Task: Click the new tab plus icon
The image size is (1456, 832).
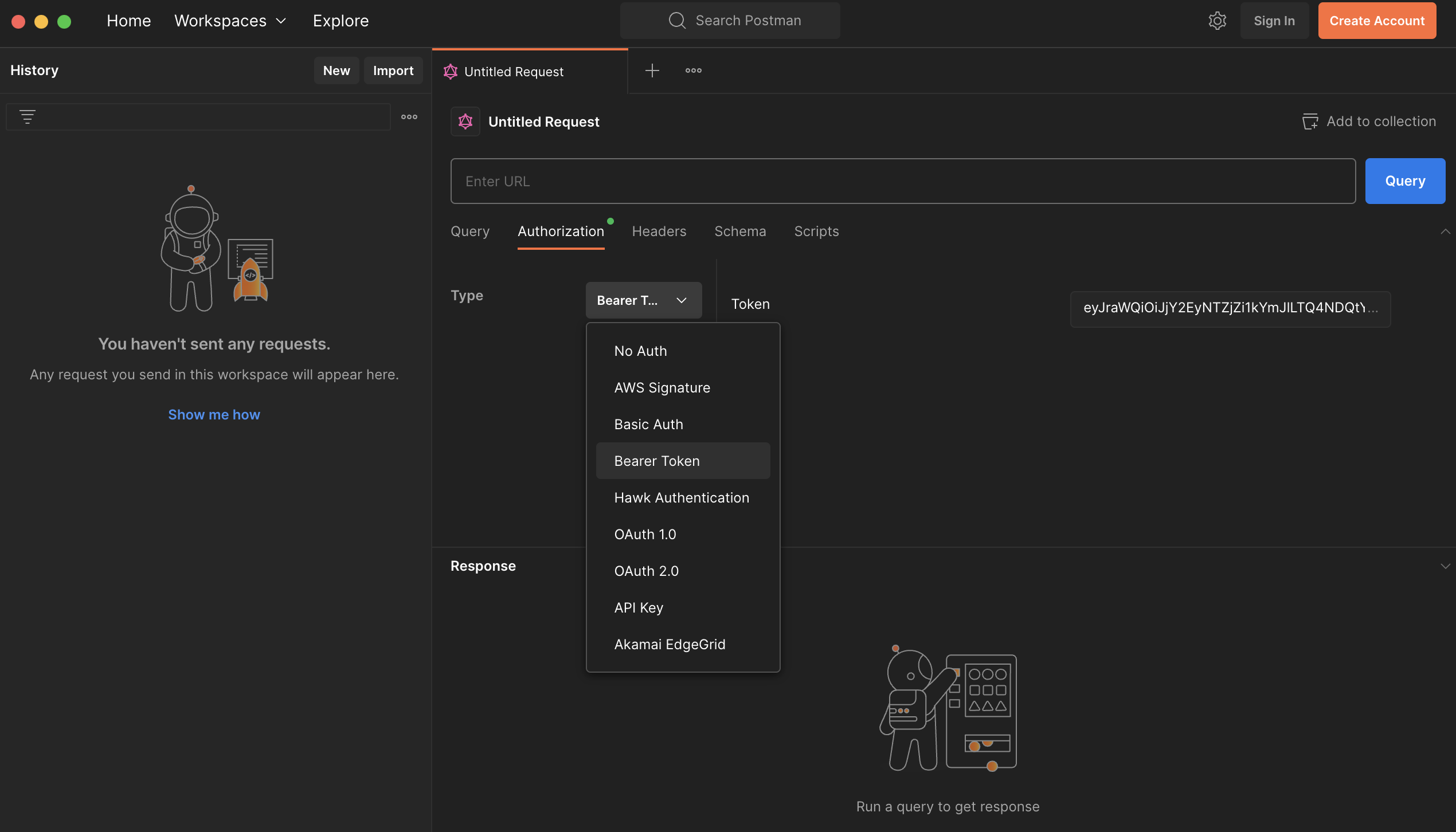Action: (x=652, y=70)
